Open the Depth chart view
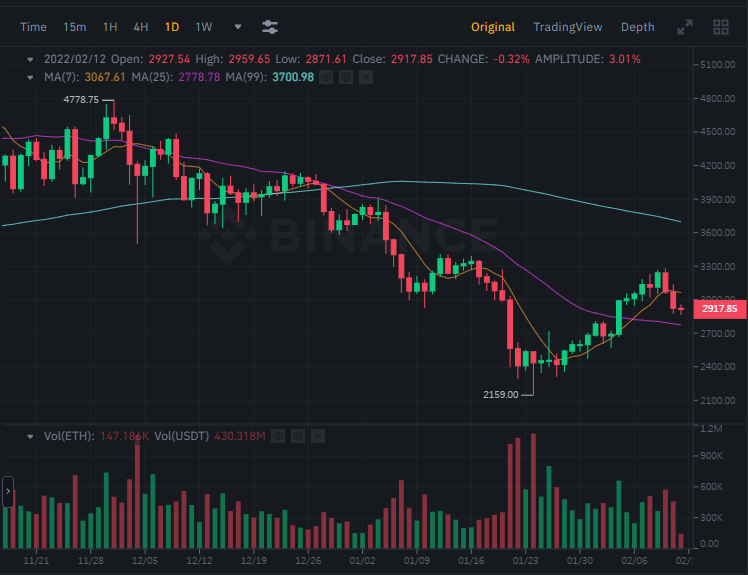The height and width of the screenshot is (575, 748). (637, 27)
